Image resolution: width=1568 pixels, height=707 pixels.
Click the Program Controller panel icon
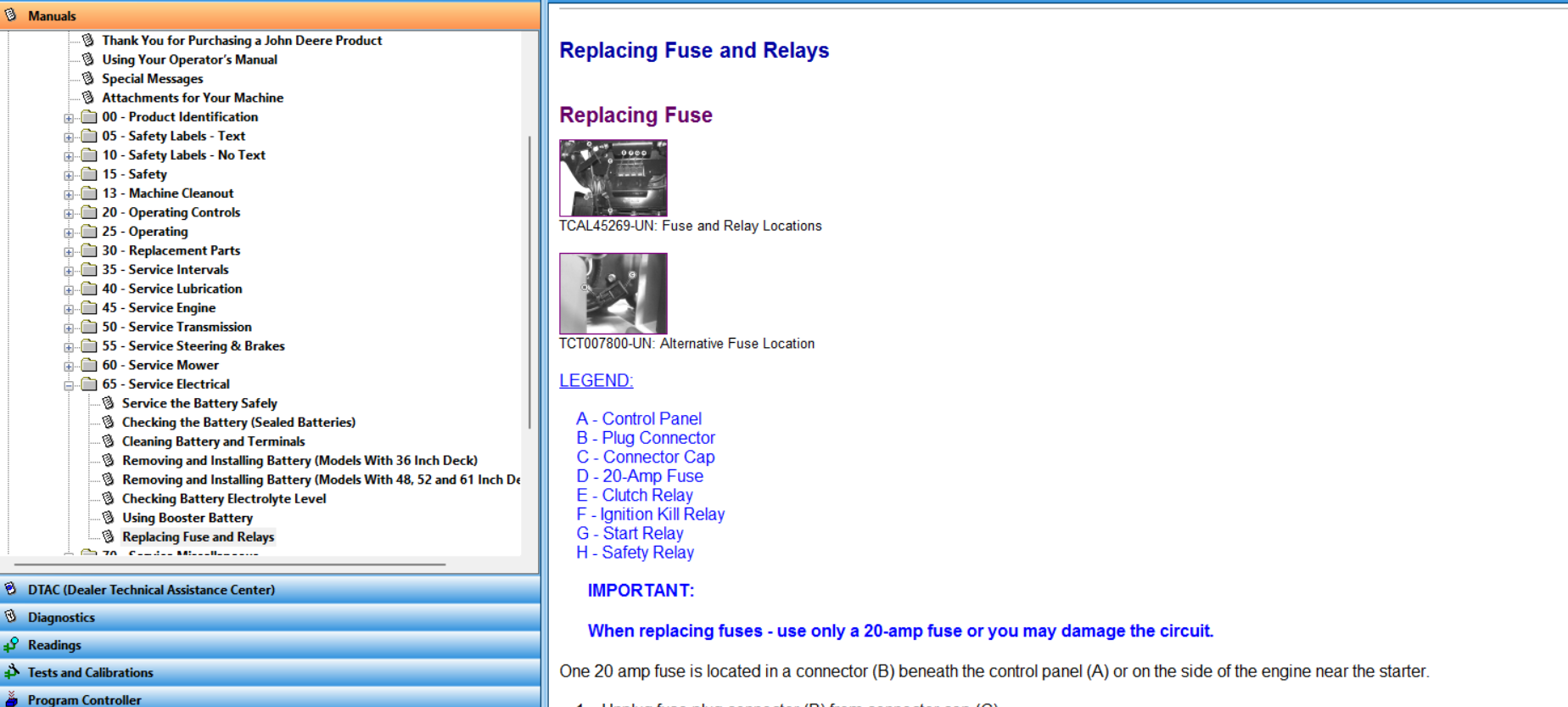(x=12, y=699)
